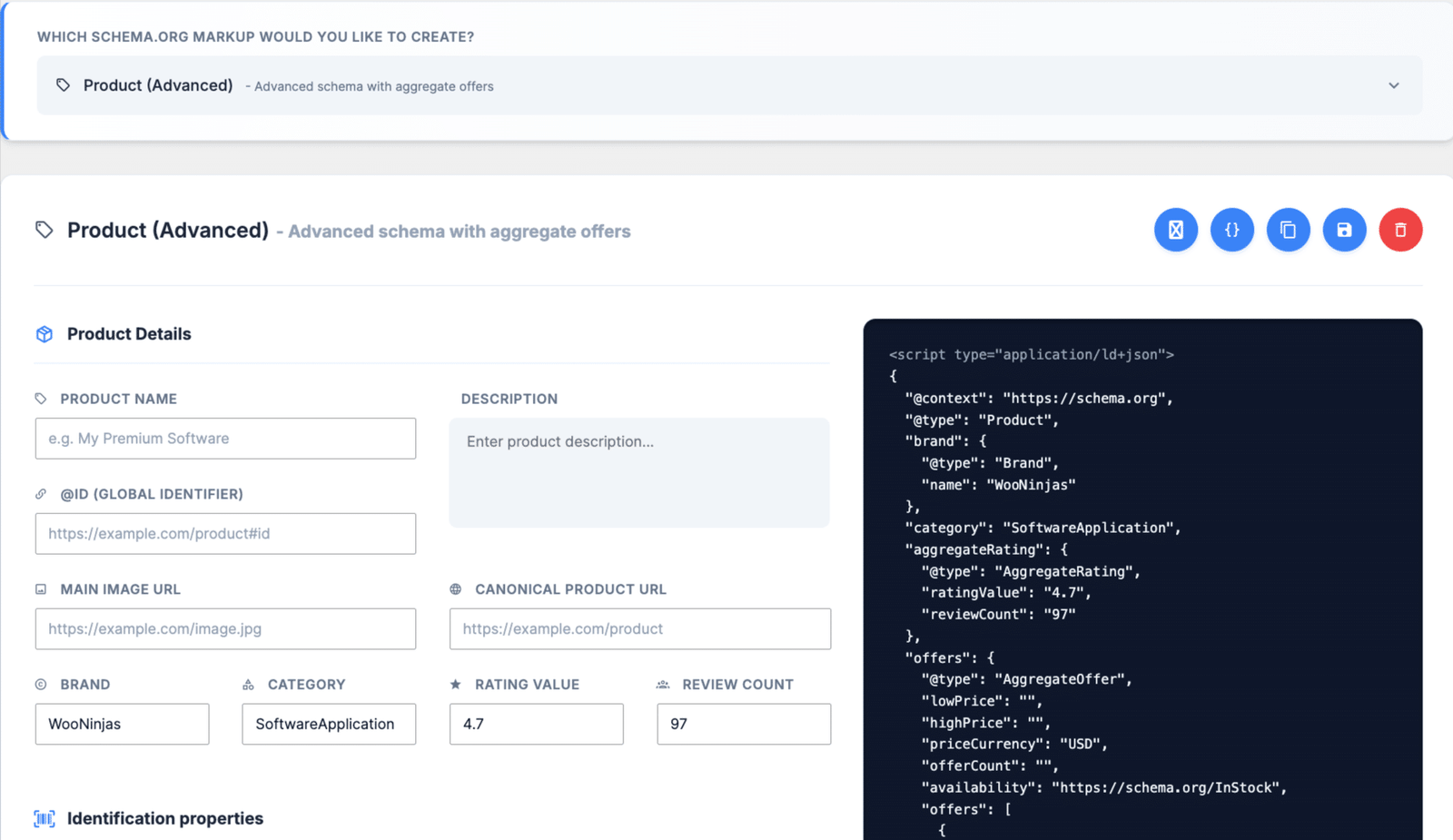1453x840 pixels.
Task: Click the Main Image URL field
Action: click(x=225, y=628)
